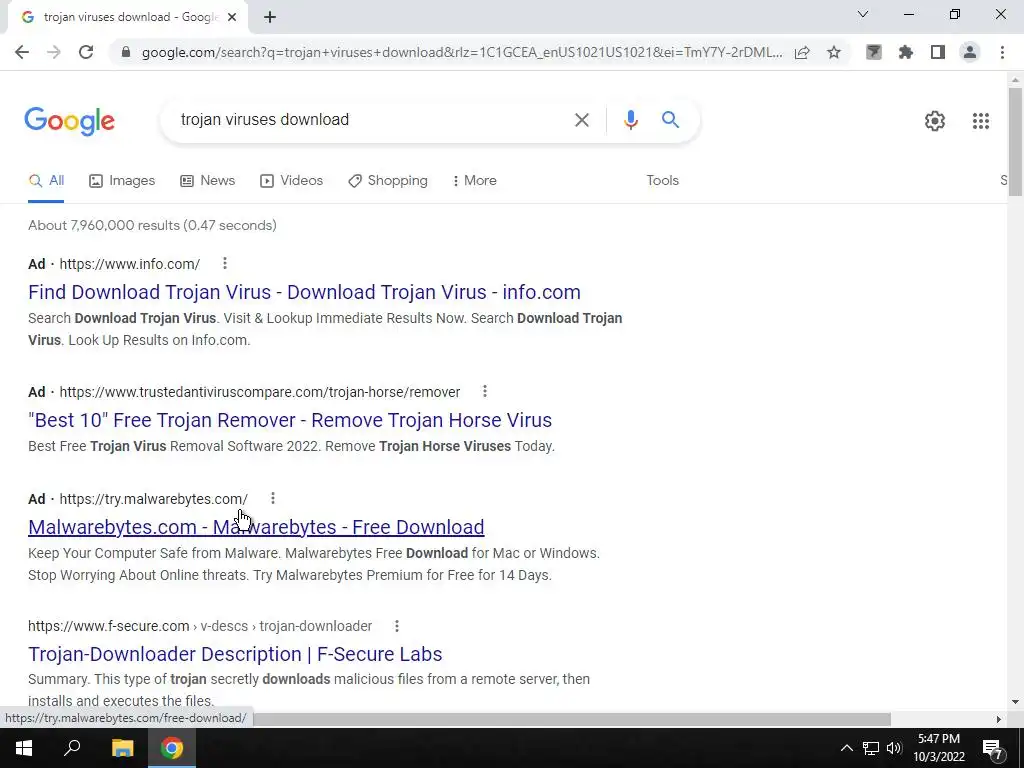1024x768 pixels.
Task: Click the scroll right arrow
Action: [x=999, y=719]
